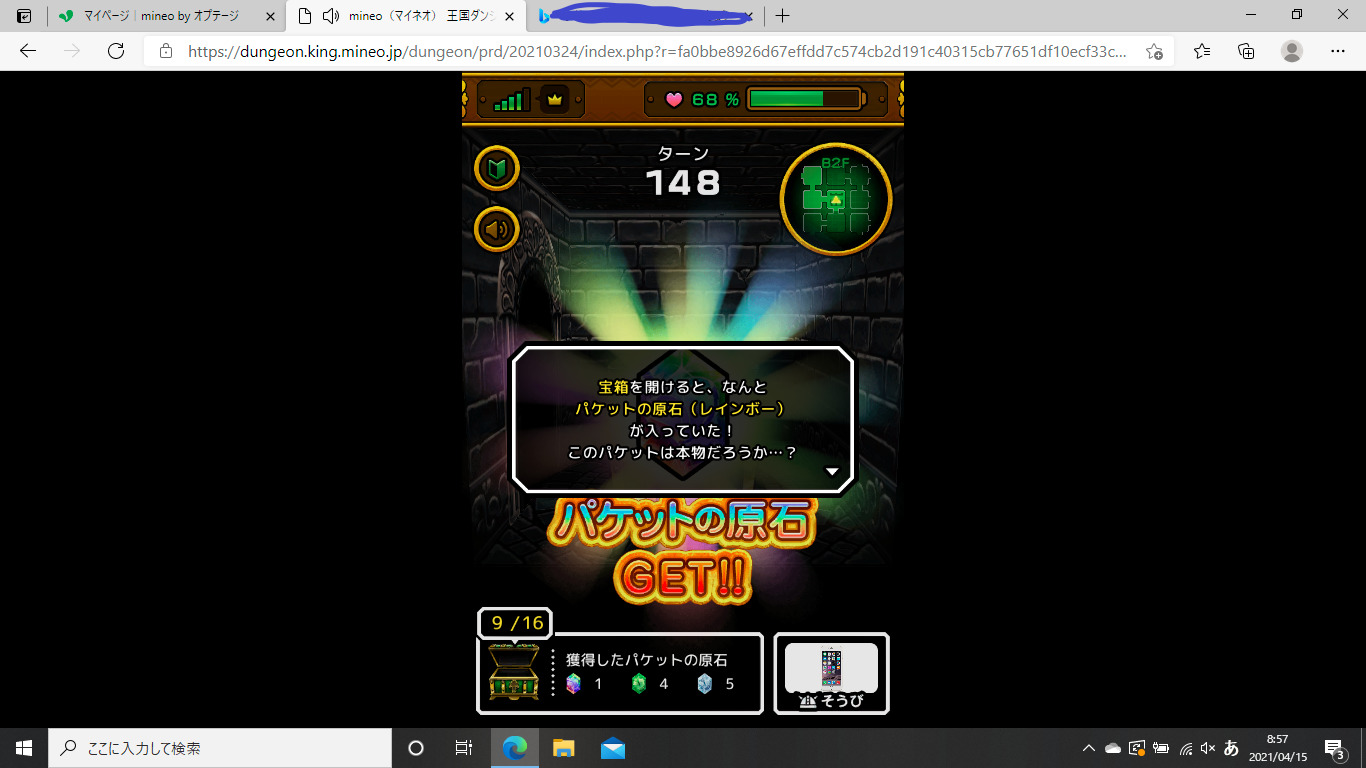Click the sync status tray icon

[x=1137, y=748]
